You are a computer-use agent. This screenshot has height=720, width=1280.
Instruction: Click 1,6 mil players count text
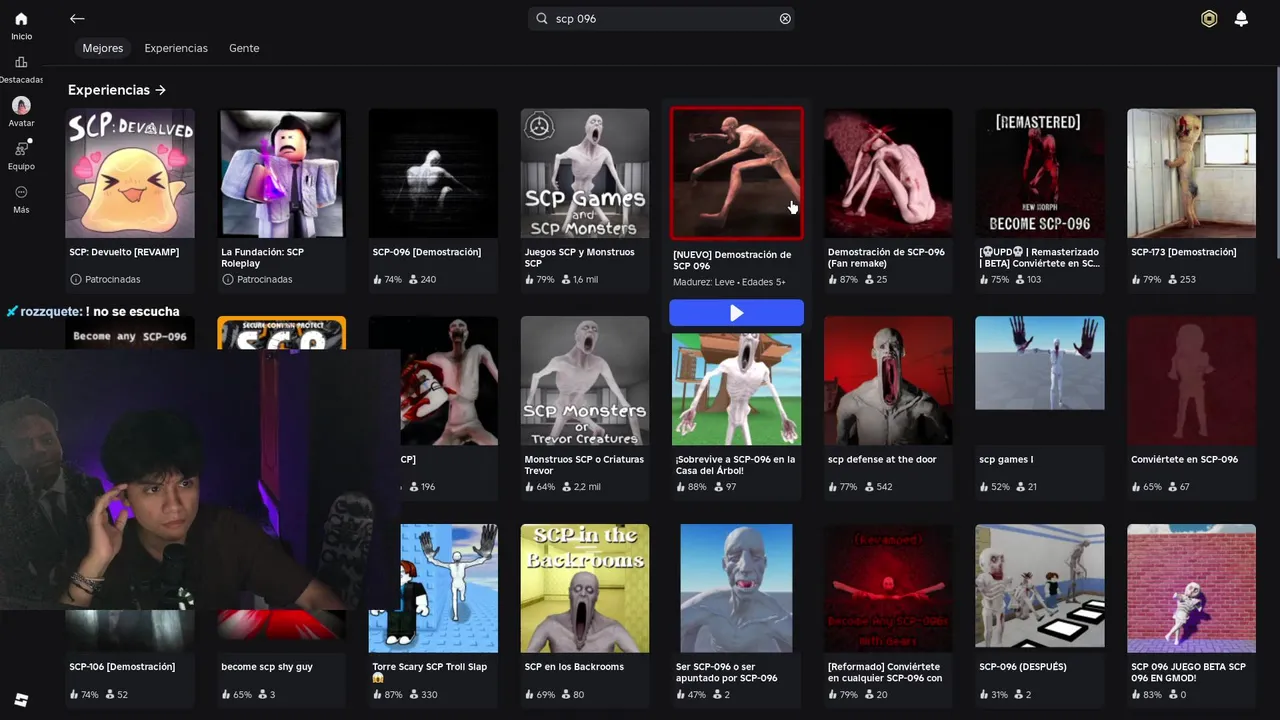(579, 280)
